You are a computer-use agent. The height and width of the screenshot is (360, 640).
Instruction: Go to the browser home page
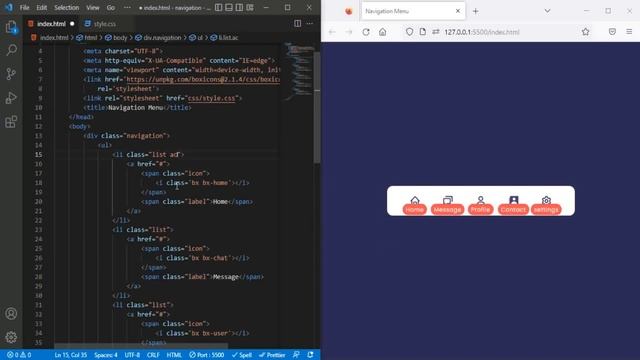(382, 32)
